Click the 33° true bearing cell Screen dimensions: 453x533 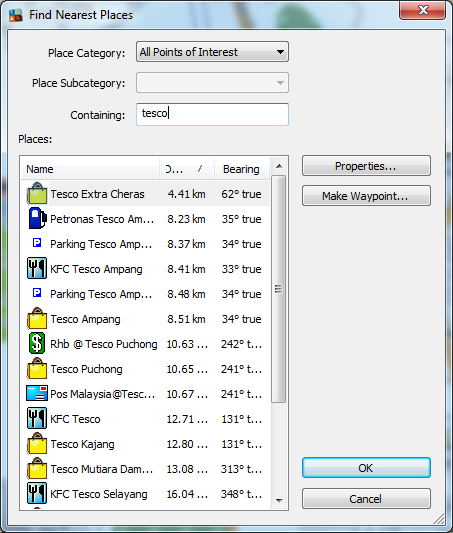pos(241,269)
